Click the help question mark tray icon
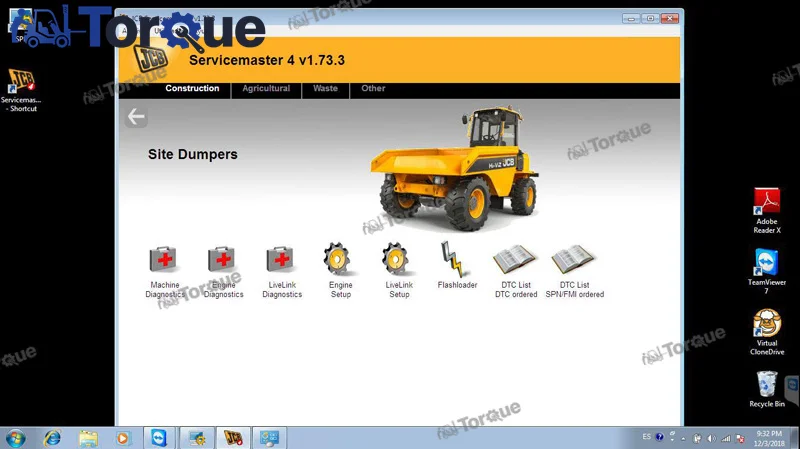 point(659,437)
